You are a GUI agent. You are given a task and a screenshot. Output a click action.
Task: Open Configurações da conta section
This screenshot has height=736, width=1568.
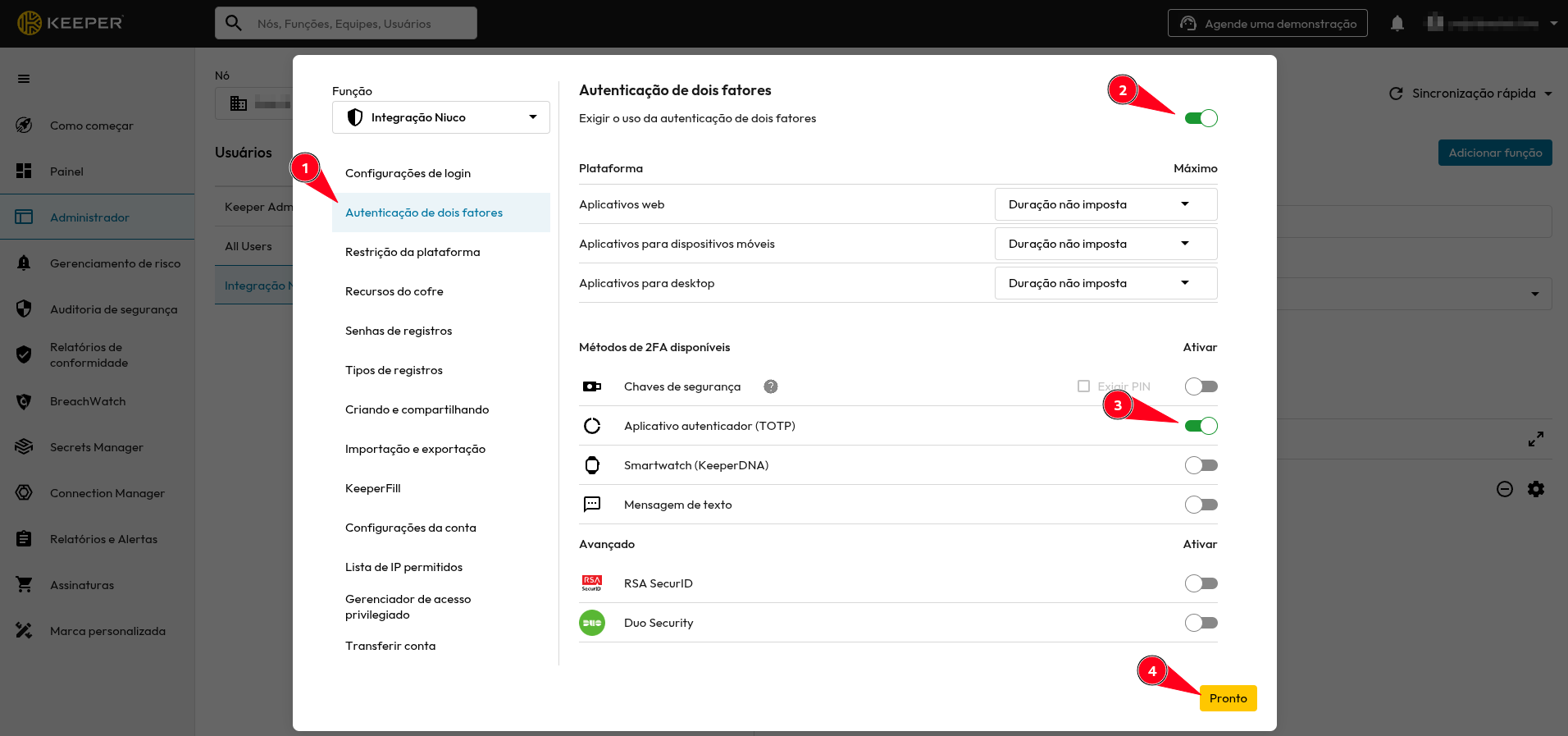pyautogui.click(x=441, y=528)
